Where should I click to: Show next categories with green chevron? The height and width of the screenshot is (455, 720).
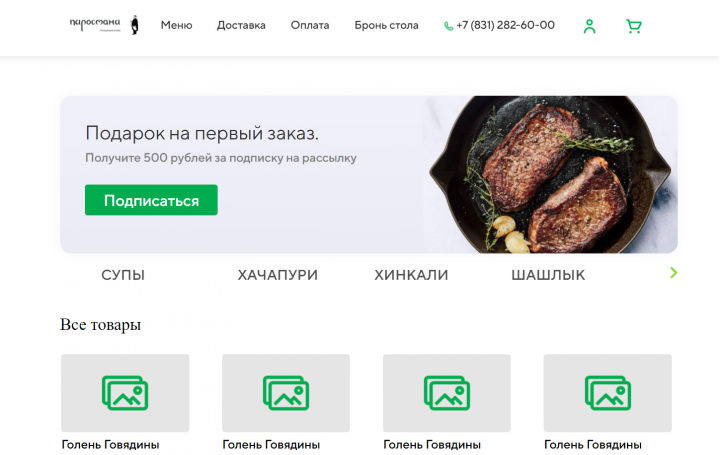click(x=673, y=273)
